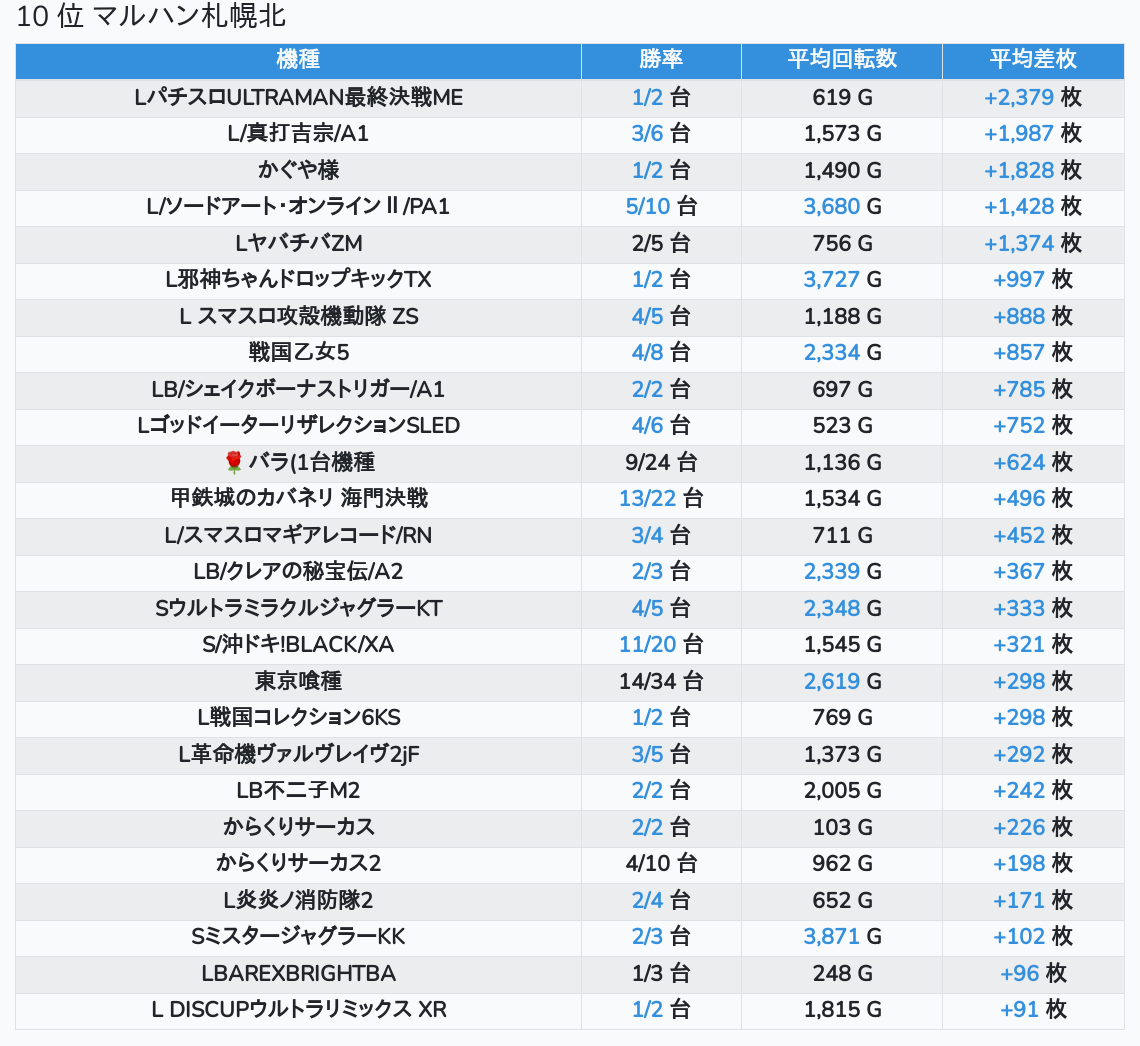Select L炎炎ノ消防隊2 machine name
Screen dimensions: 1140x1046
(298, 900)
